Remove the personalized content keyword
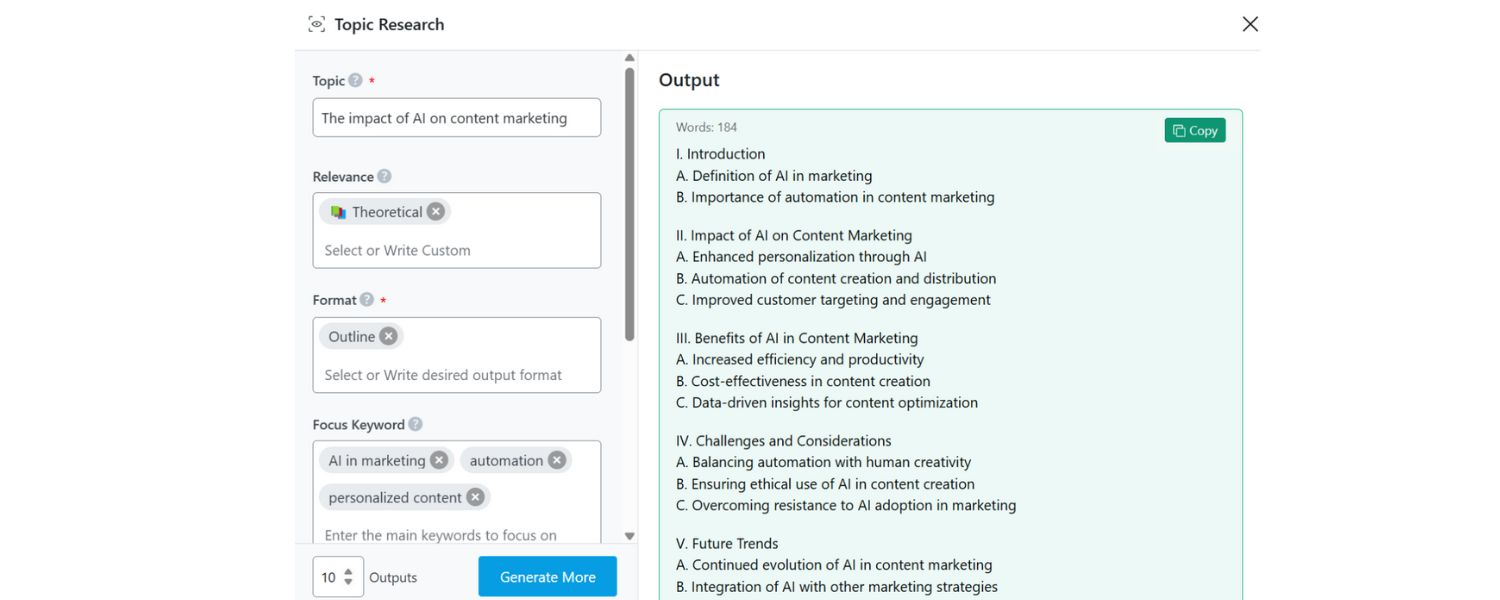The height and width of the screenshot is (600, 1500). pyautogui.click(x=474, y=497)
